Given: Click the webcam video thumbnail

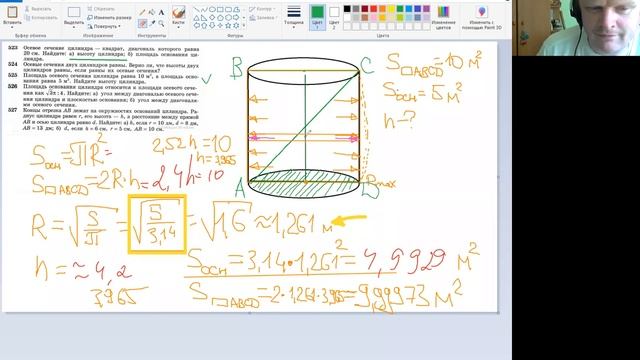Looking at the screenshot, I should click(576, 28).
